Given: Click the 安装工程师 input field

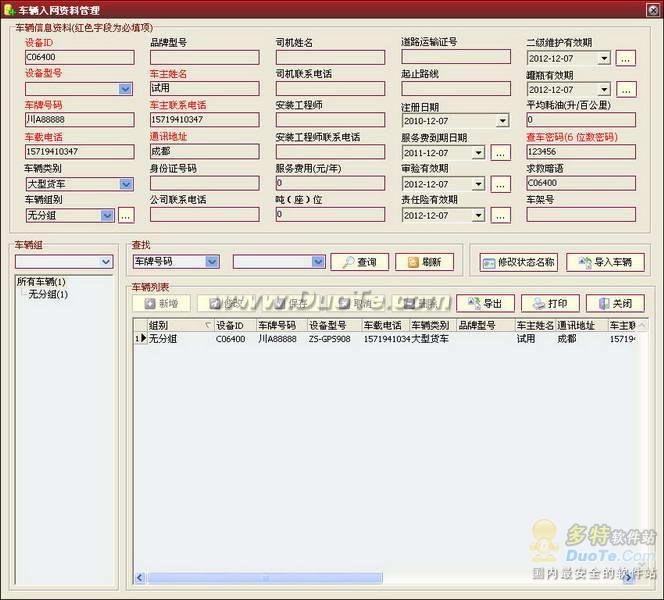Looking at the screenshot, I should [x=330, y=120].
